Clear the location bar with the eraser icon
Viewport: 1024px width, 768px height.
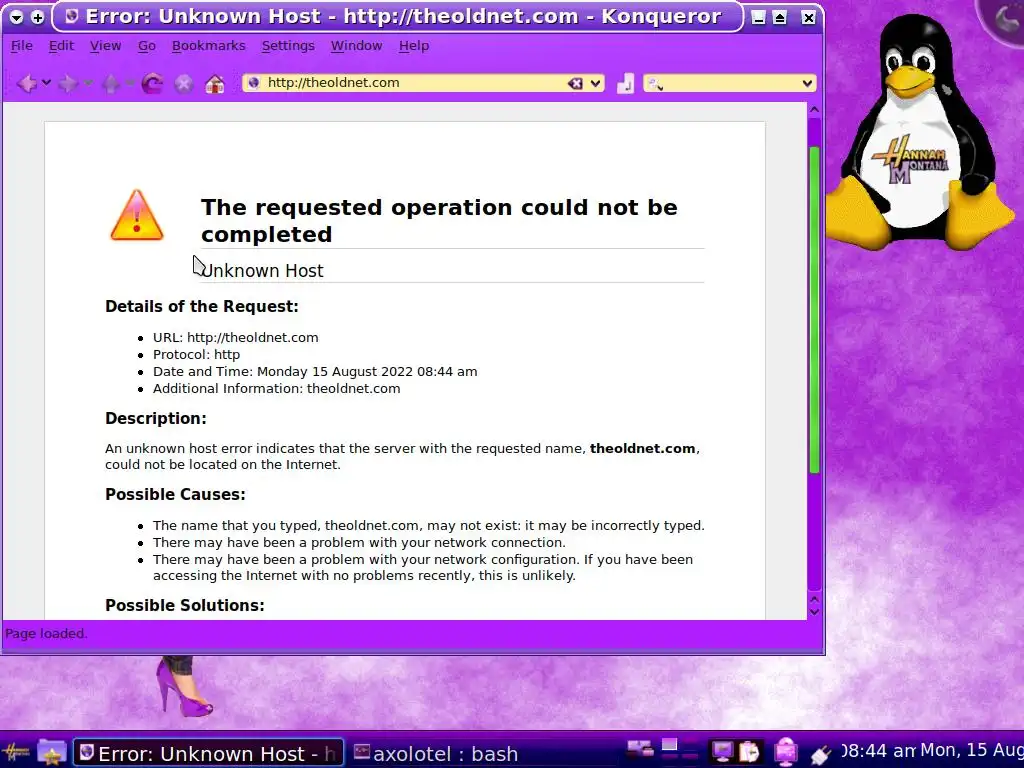[x=575, y=83]
